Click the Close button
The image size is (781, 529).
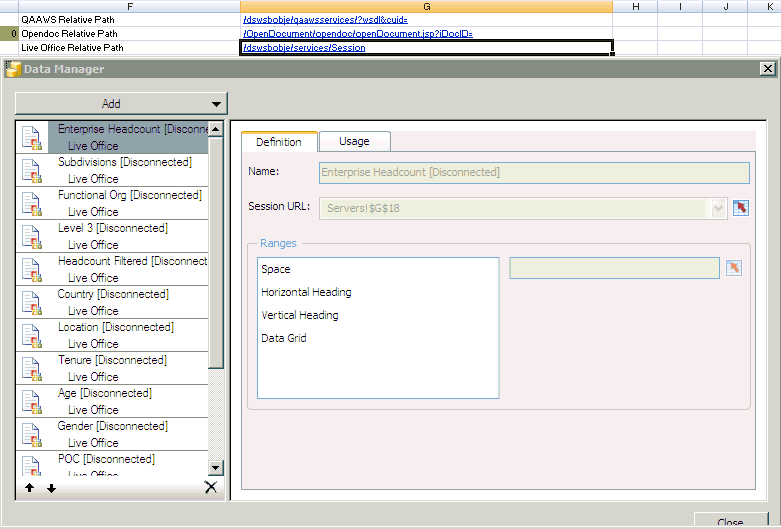pyautogui.click(x=730, y=522)
